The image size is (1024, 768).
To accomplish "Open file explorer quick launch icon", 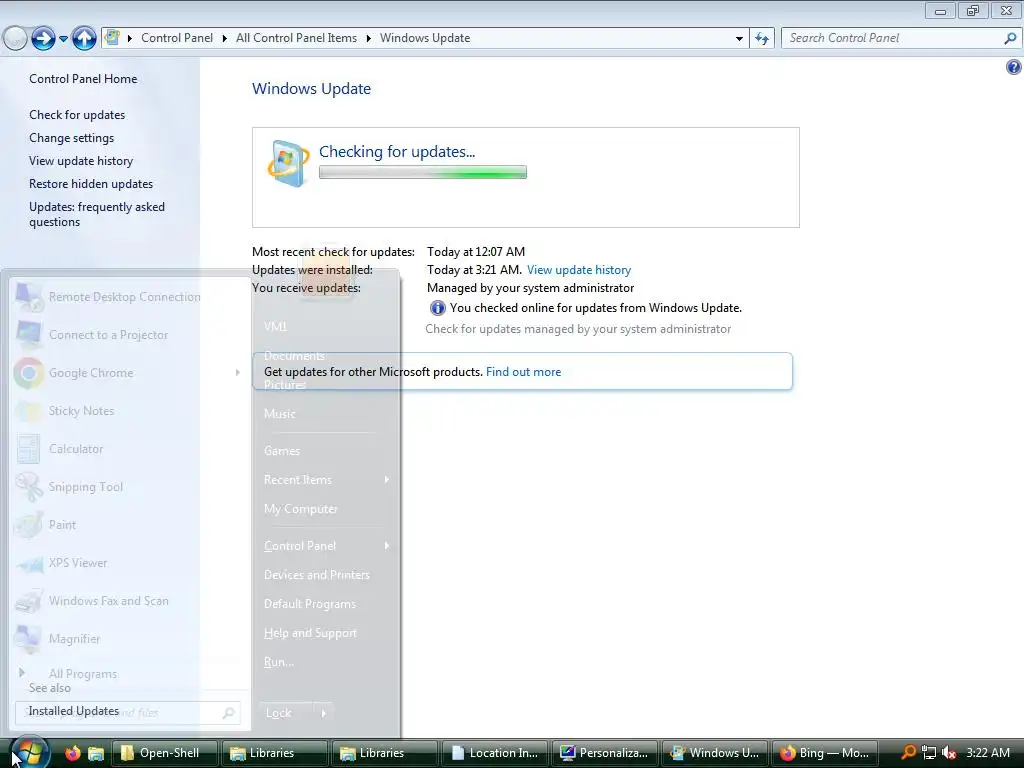I will 96,754.
